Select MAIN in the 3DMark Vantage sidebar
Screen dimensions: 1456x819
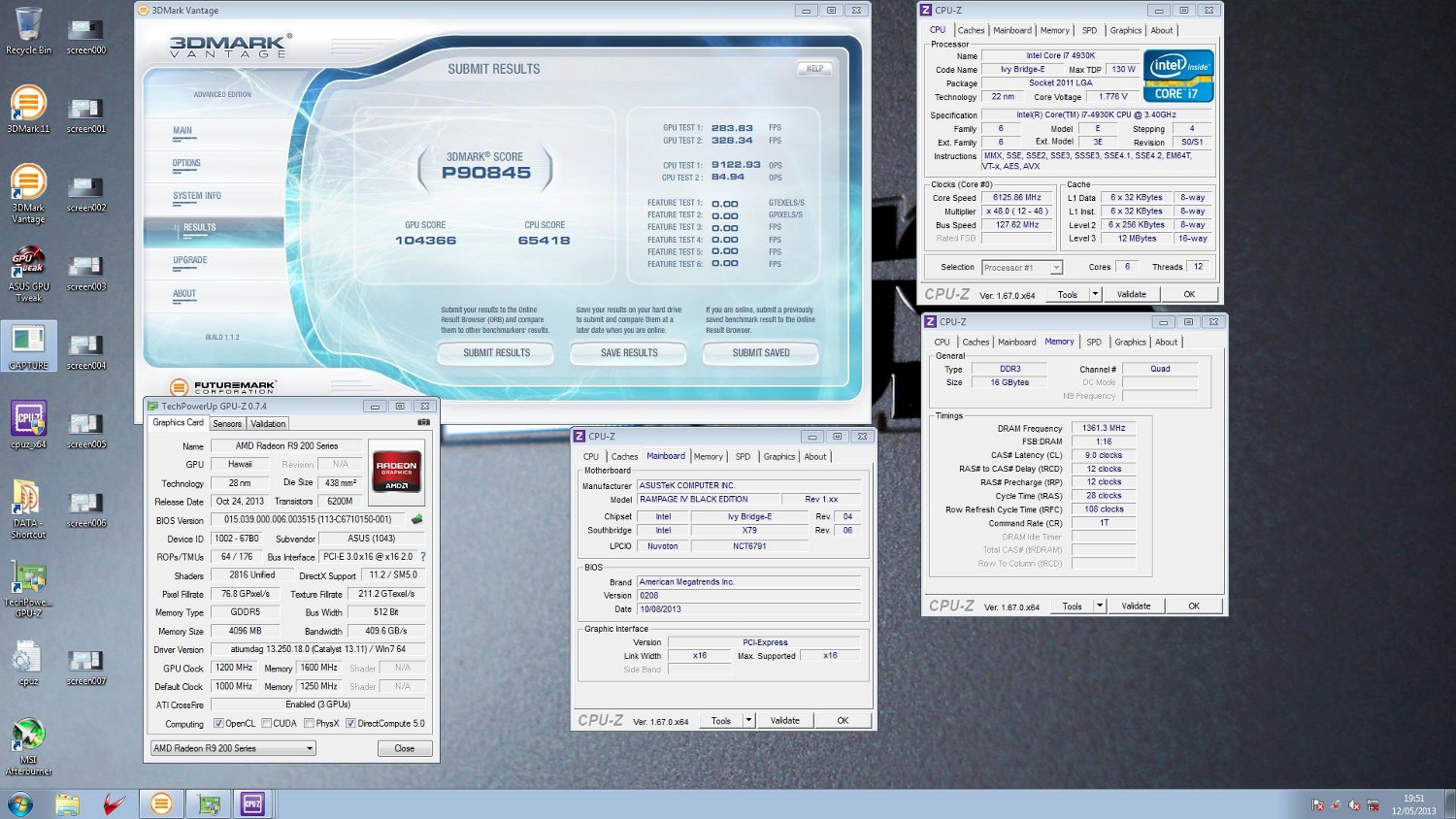coord(182,131)
